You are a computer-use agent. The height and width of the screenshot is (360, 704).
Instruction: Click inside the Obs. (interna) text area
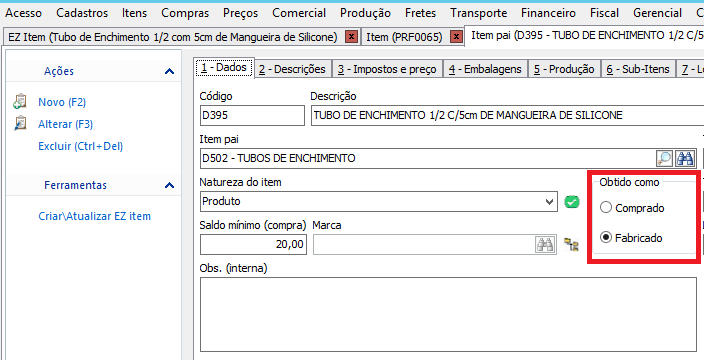coord(448,314)
